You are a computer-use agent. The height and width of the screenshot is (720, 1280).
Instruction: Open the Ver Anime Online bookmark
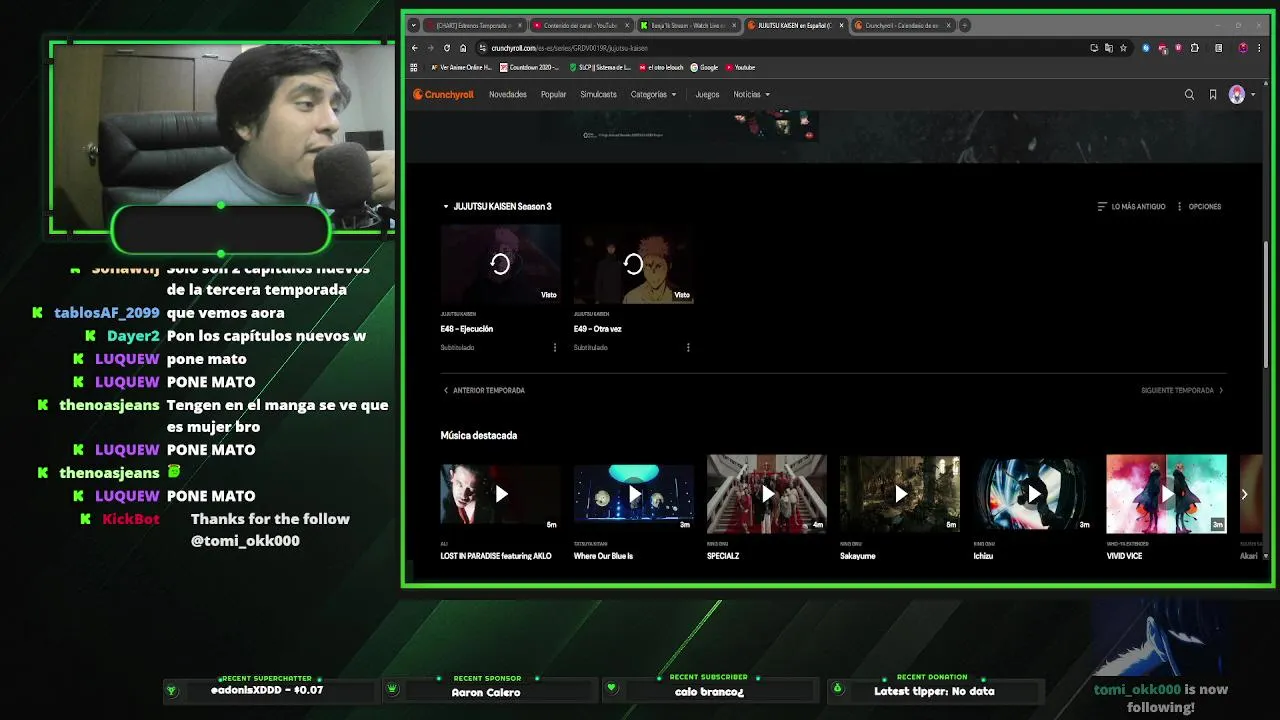(461, 67)
